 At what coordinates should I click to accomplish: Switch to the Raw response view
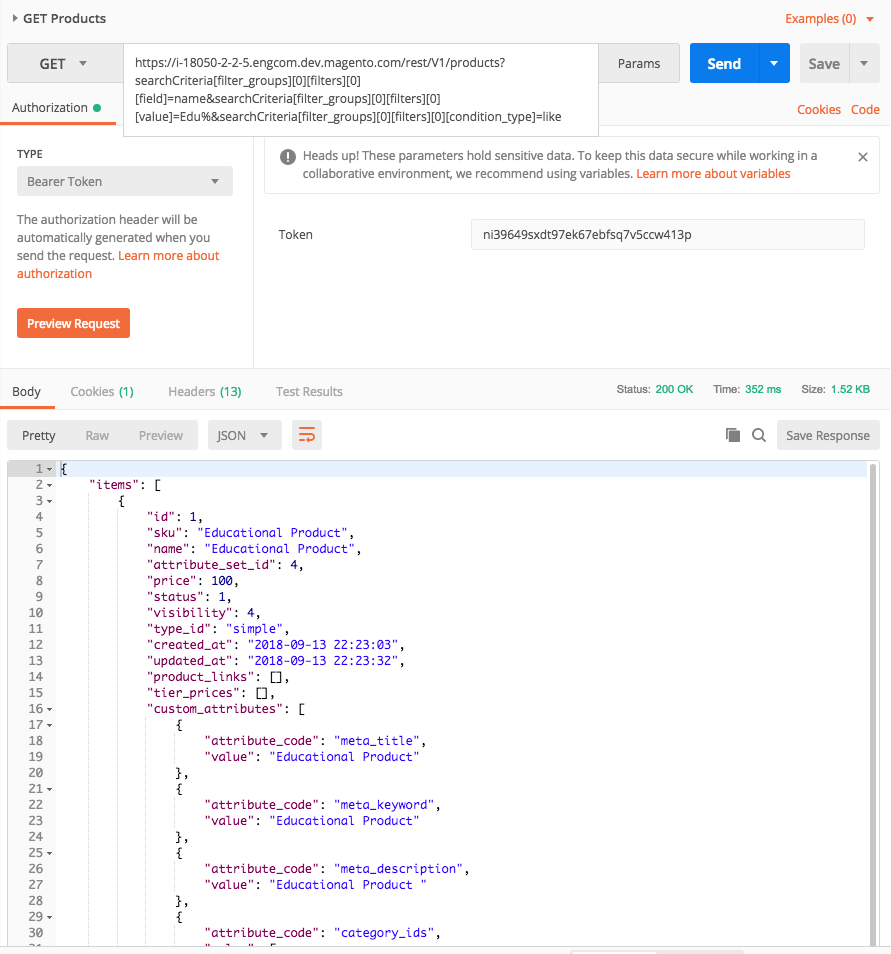click(96, 435)
